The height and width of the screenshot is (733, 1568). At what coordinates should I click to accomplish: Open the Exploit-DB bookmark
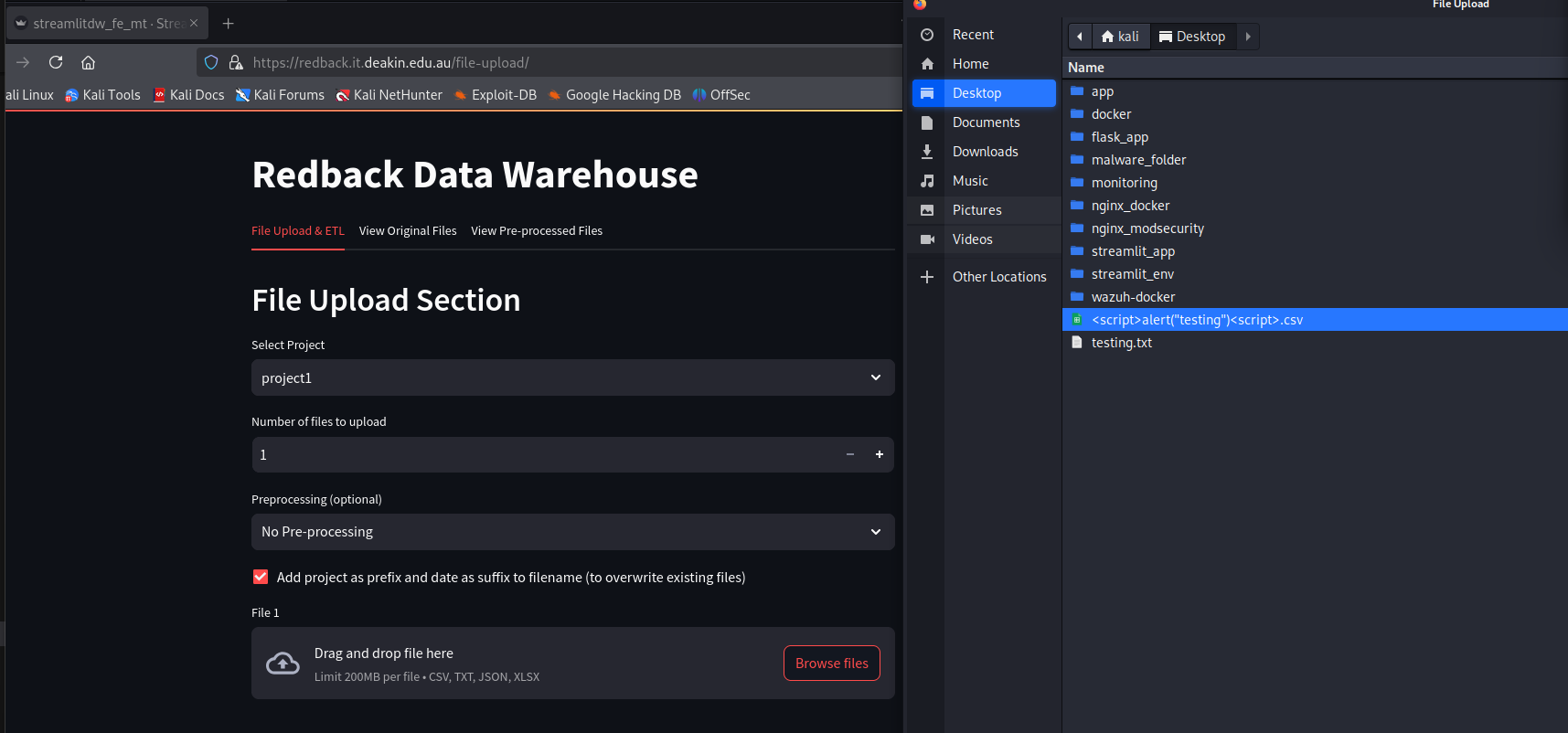point(495,95)
